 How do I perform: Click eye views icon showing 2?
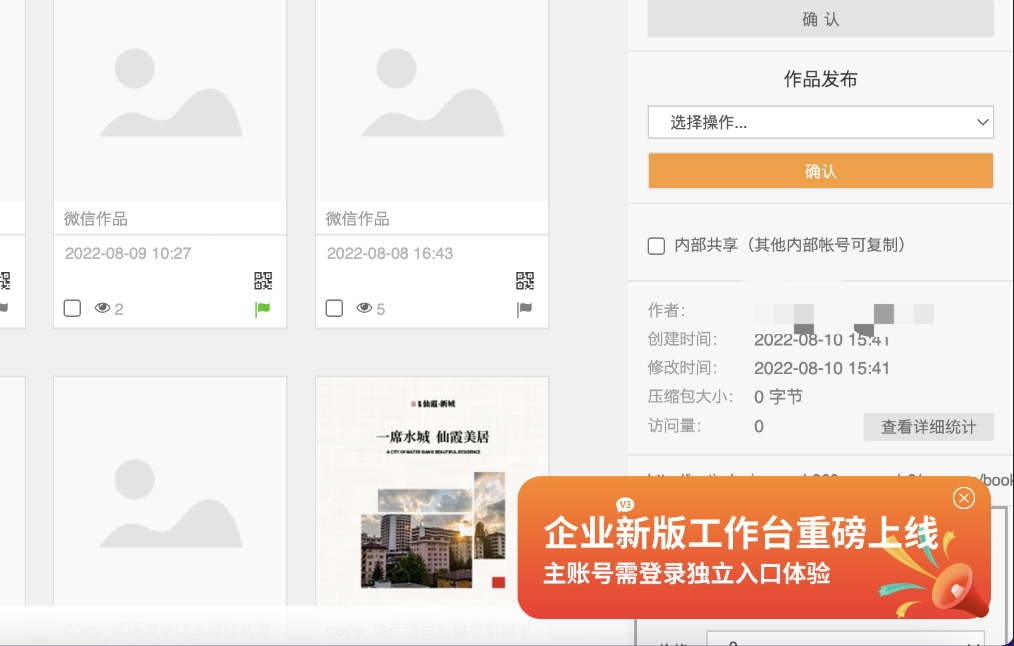coord(102,309)
